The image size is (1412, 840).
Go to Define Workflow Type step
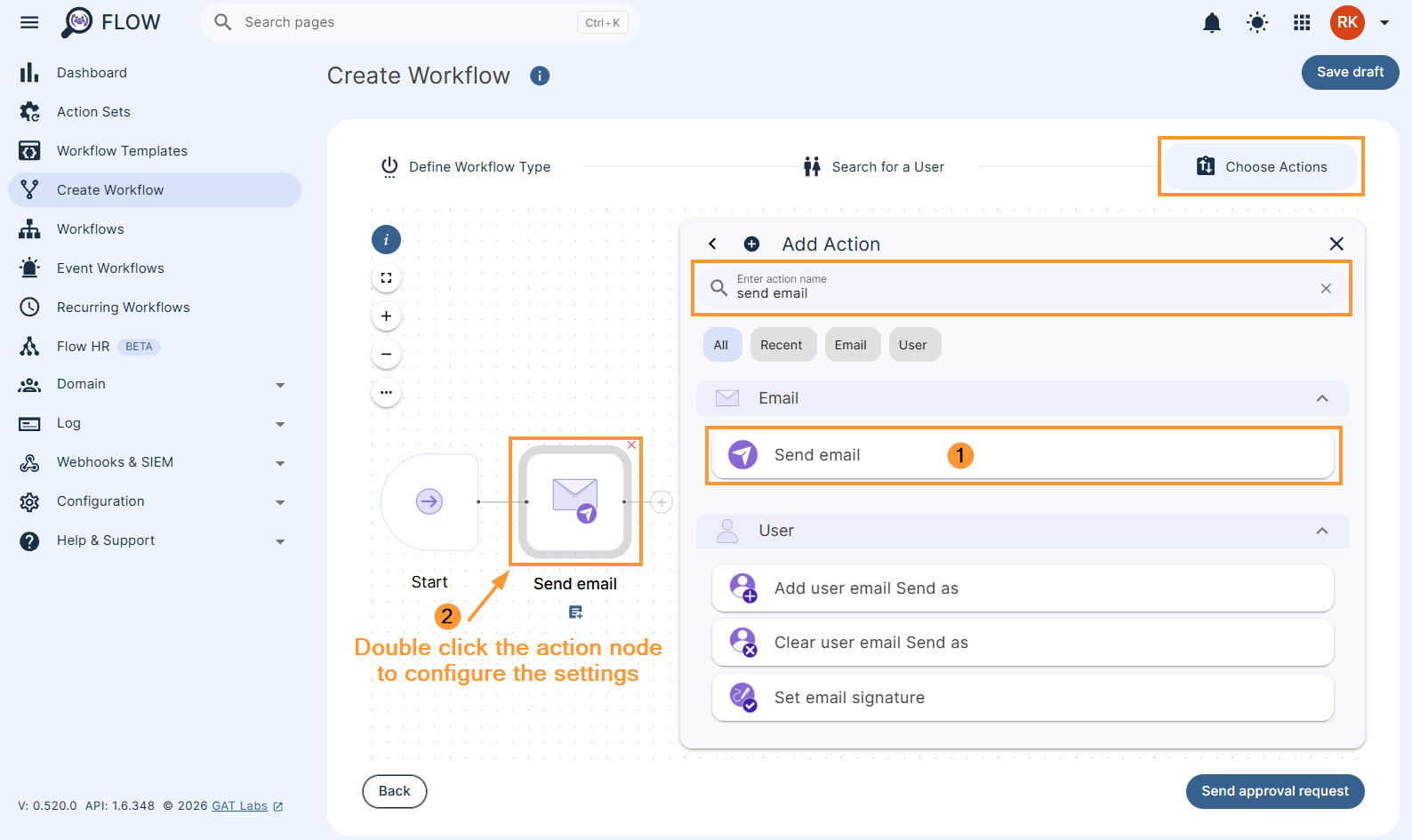coord(466,167)
